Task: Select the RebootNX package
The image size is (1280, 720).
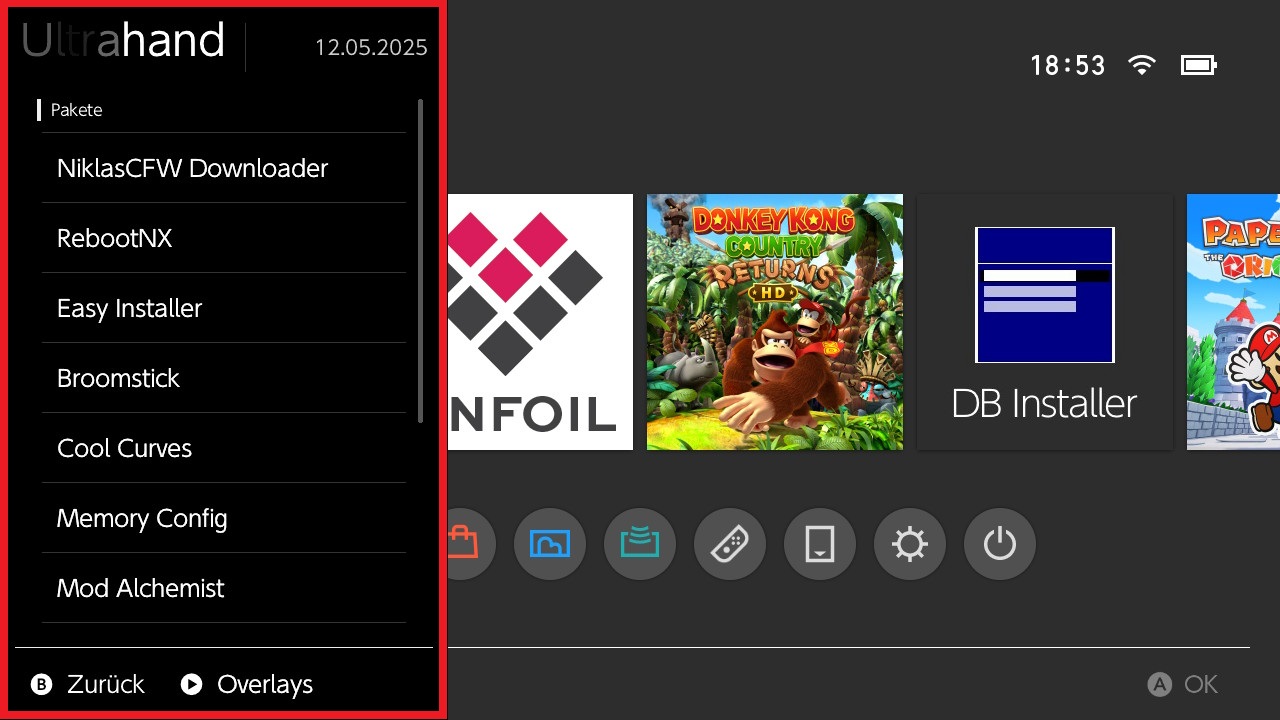Action: pyautogui.click(x=224, y=238)
